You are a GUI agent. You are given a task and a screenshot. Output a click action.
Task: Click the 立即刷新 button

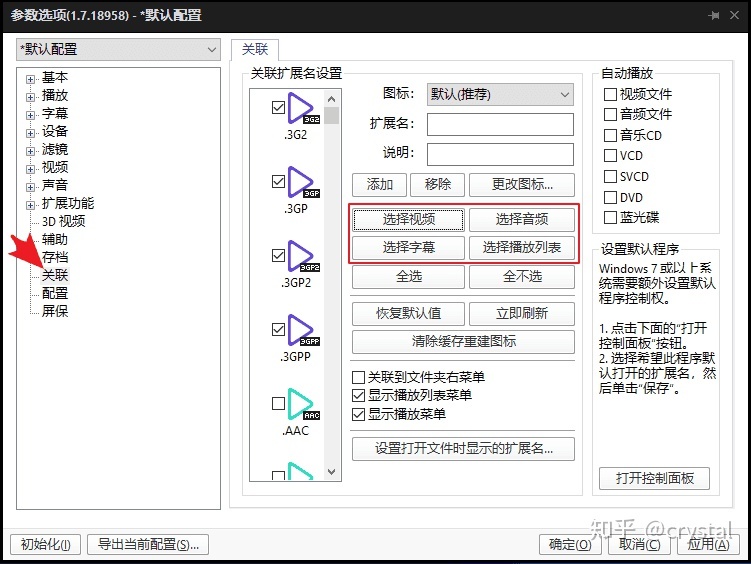click(522, 314)
